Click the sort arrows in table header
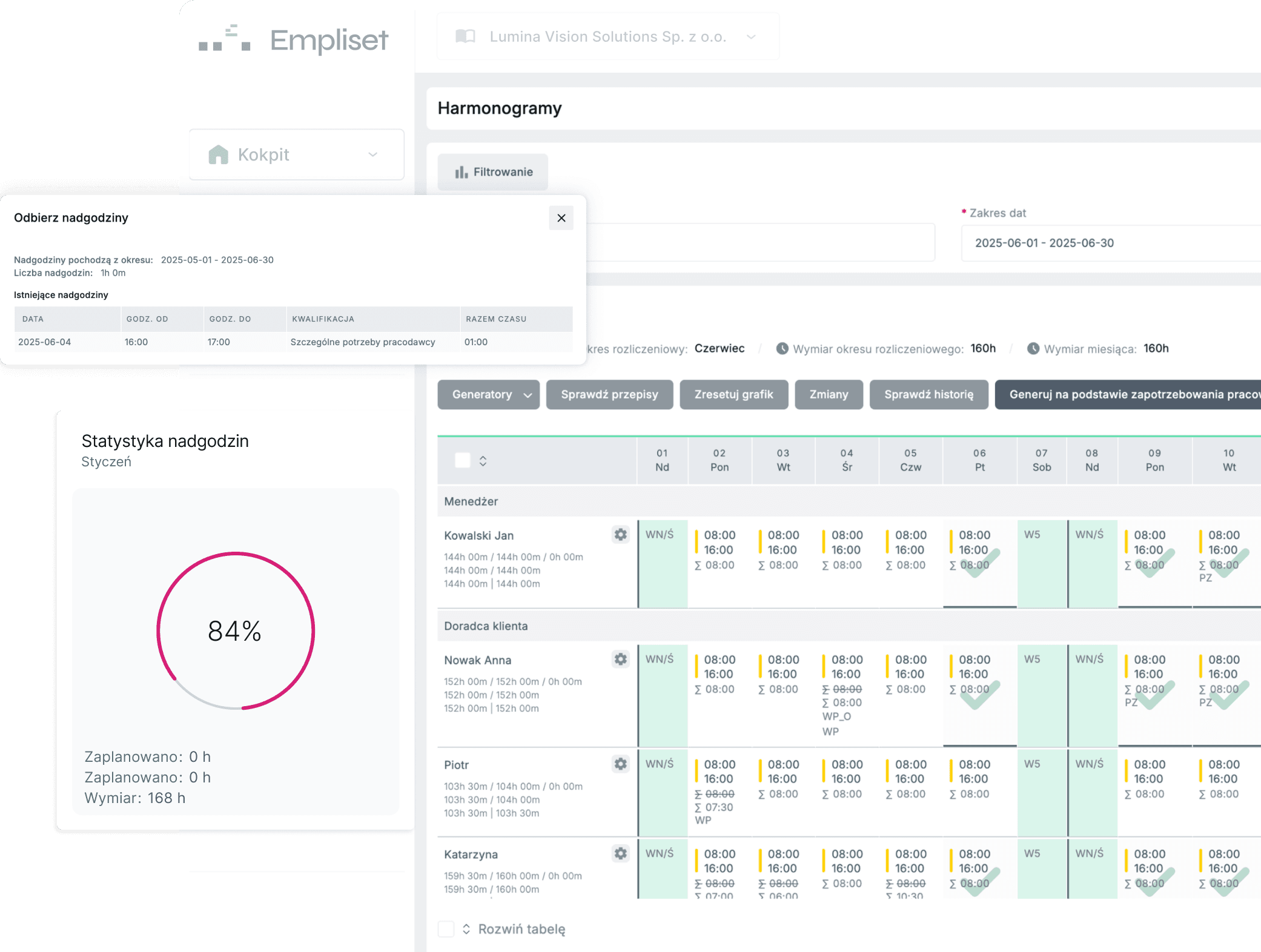The height and width of the screenshot is (952, 1261). (483, 461)
